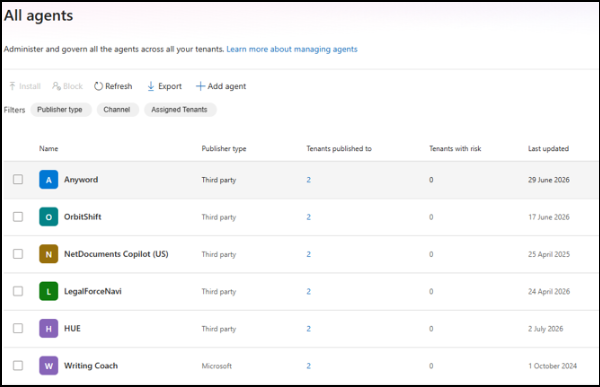The image size is (600, 387).
Task: Open the Assigned Tenants filter
Action: click(x=180, y=109)
